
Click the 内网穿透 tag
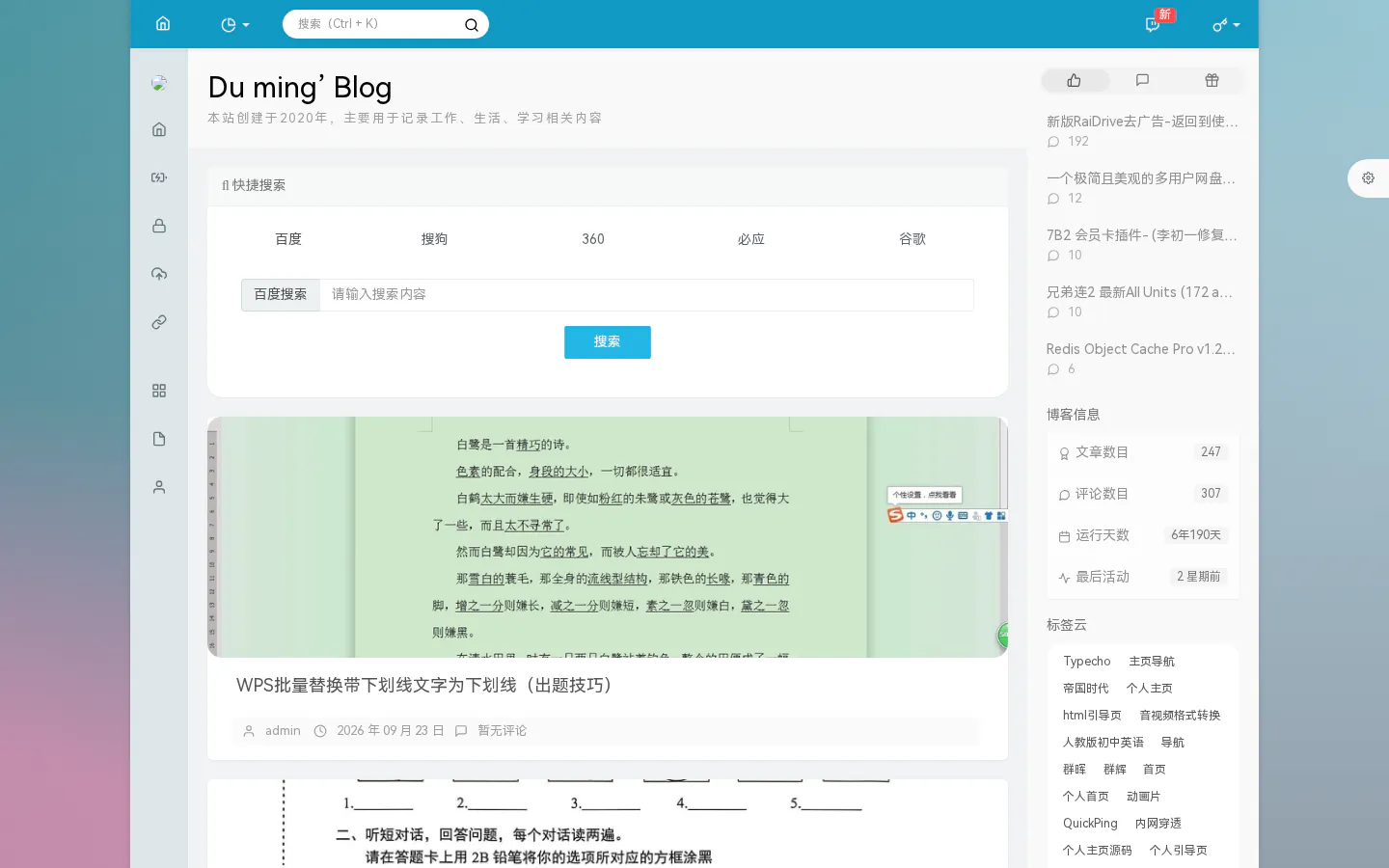1158,824
